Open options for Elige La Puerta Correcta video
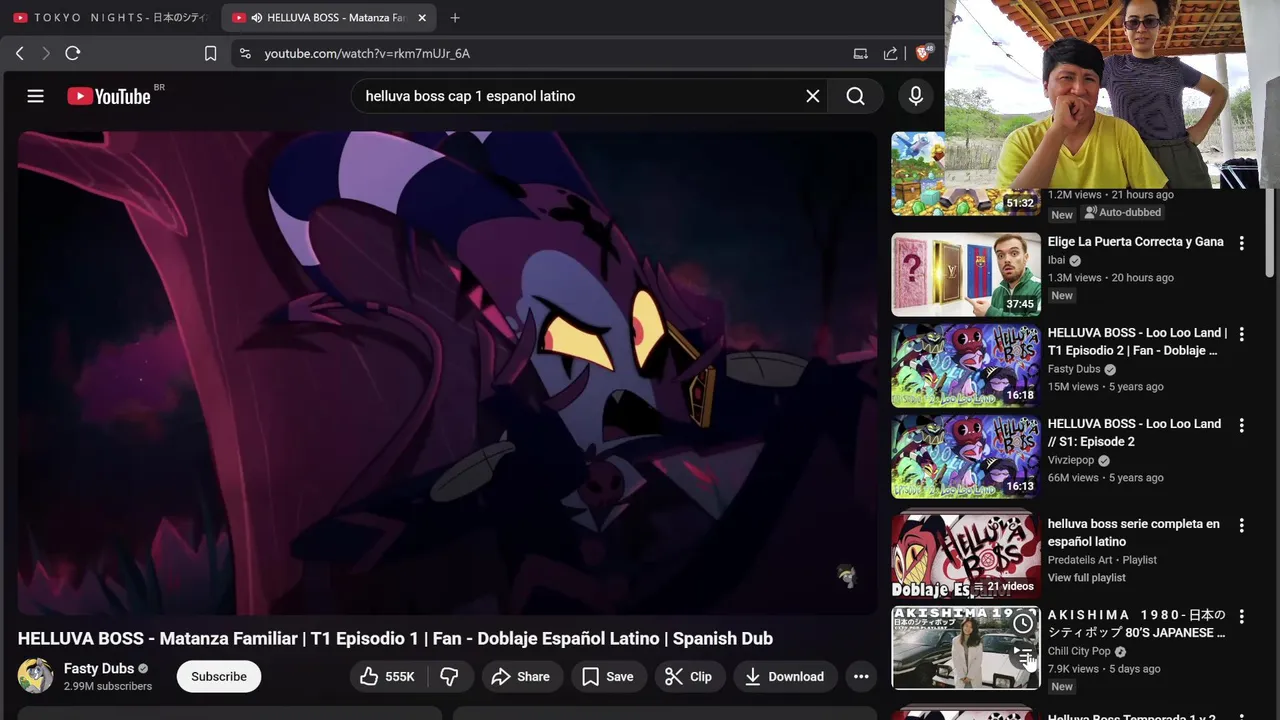Viewport: 1280px width, 720px height. tap(1241, 243)
